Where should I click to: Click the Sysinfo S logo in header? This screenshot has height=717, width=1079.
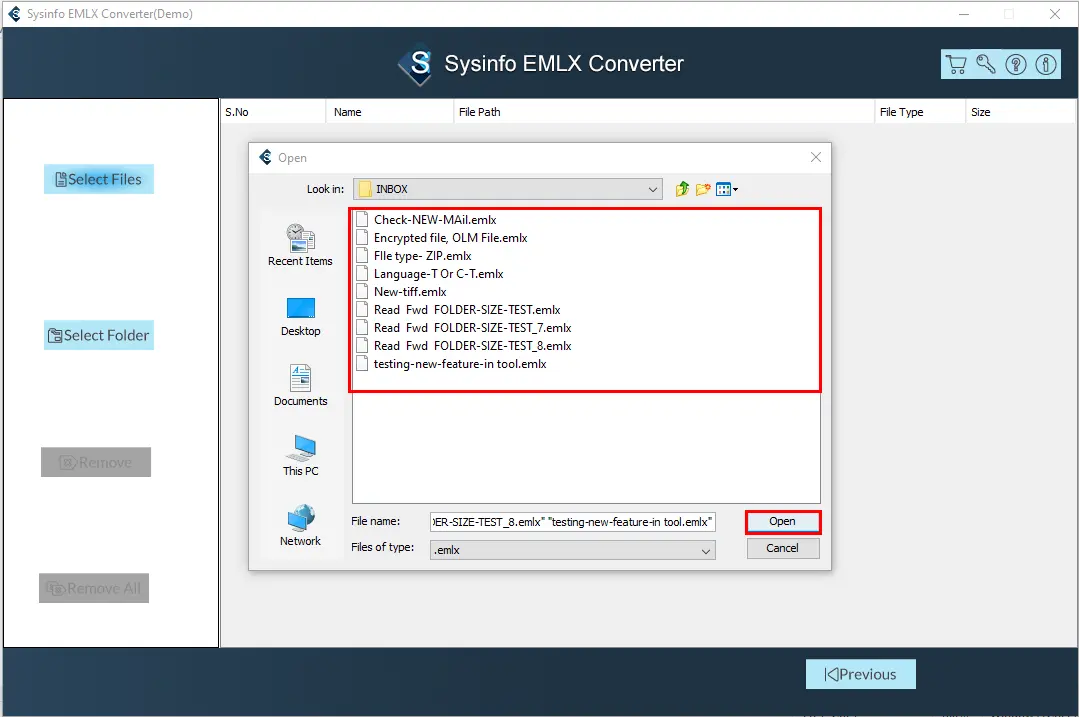(417, 64)
